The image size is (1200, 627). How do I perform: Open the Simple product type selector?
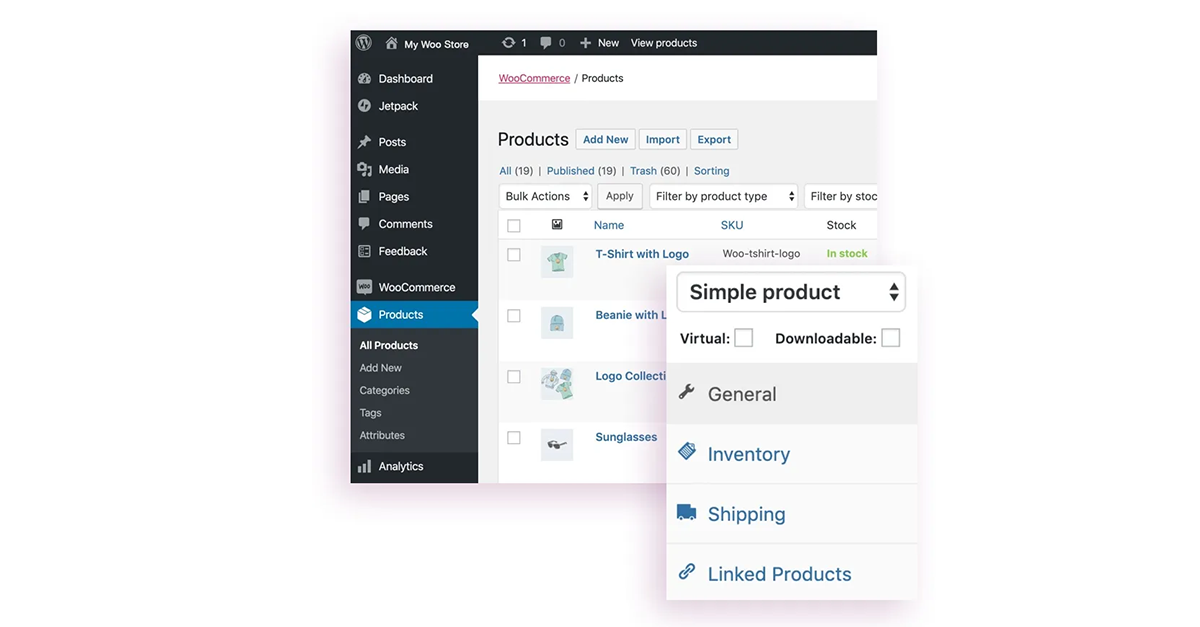[x=790, y=291]
